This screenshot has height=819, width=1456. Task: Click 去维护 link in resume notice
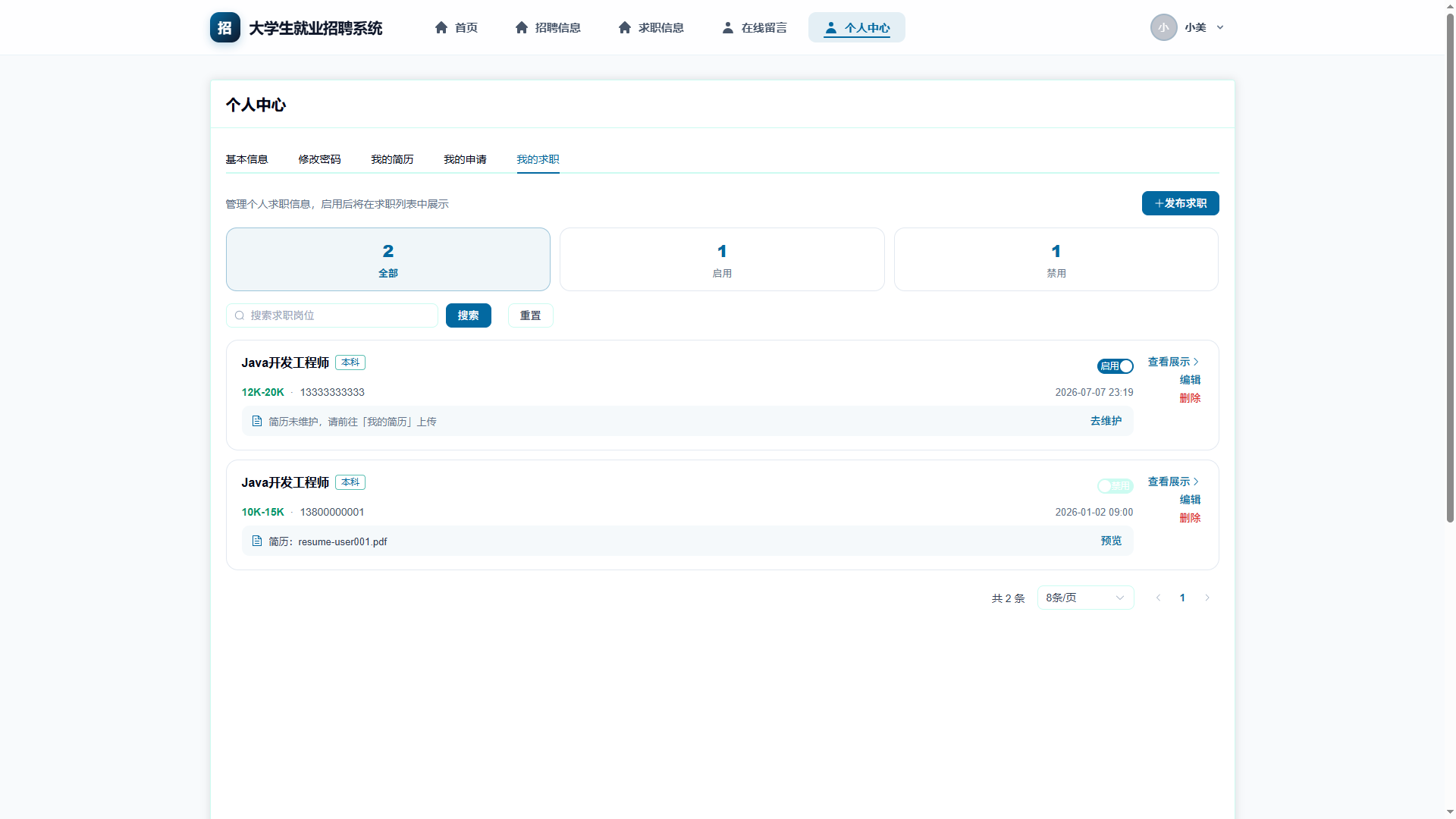tap(1106, 421)
